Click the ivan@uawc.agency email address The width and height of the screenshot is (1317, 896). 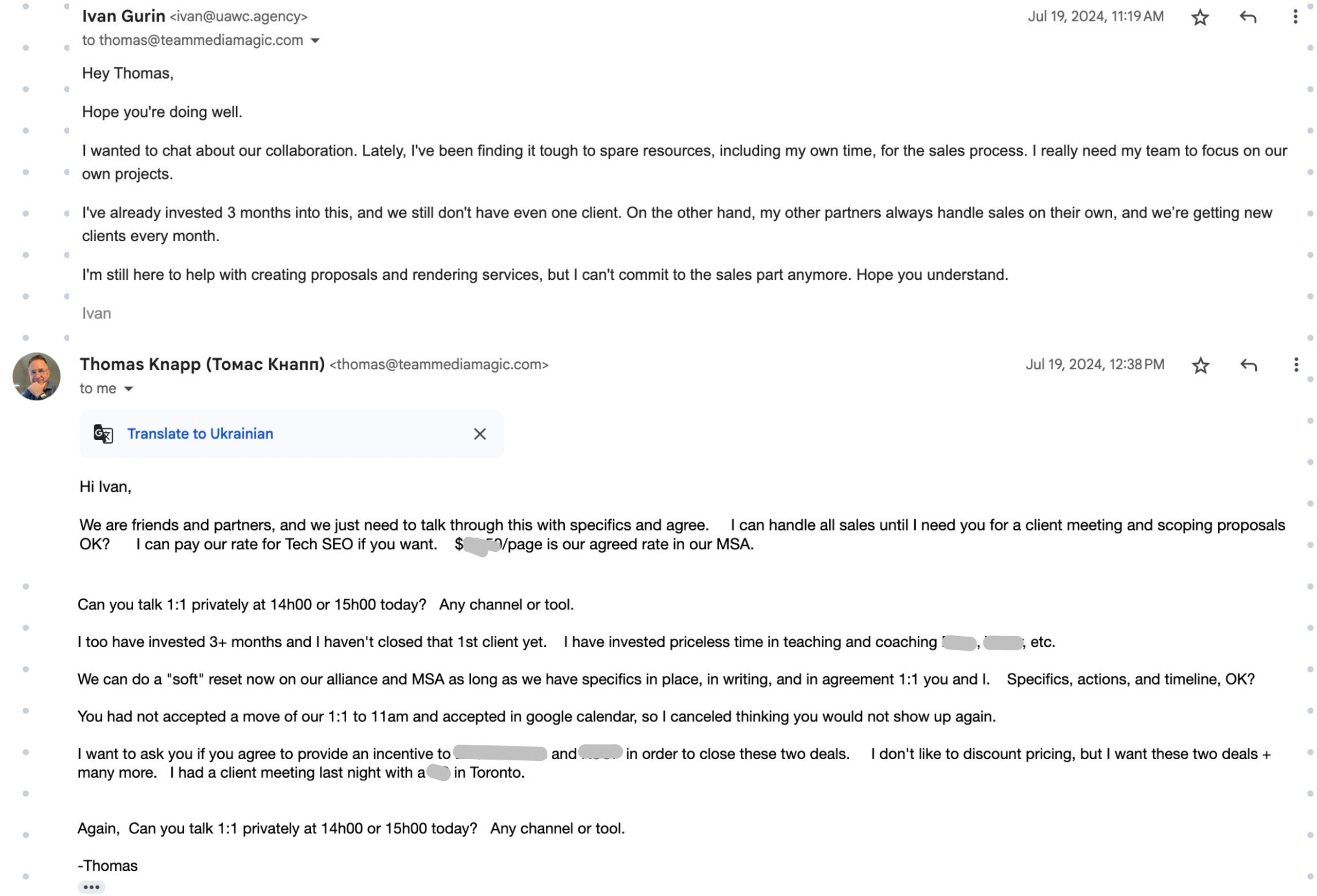[239, 16]
